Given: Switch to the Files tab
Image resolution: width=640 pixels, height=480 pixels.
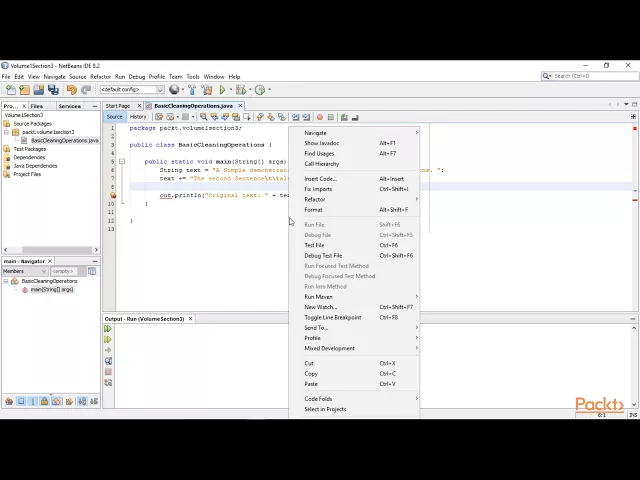Looking at the screenshot, I should tap(37, 106).
